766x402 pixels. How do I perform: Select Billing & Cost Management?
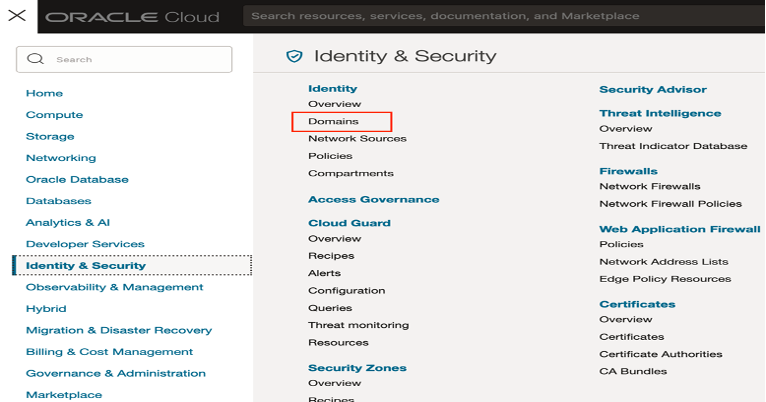pos(109,352)
